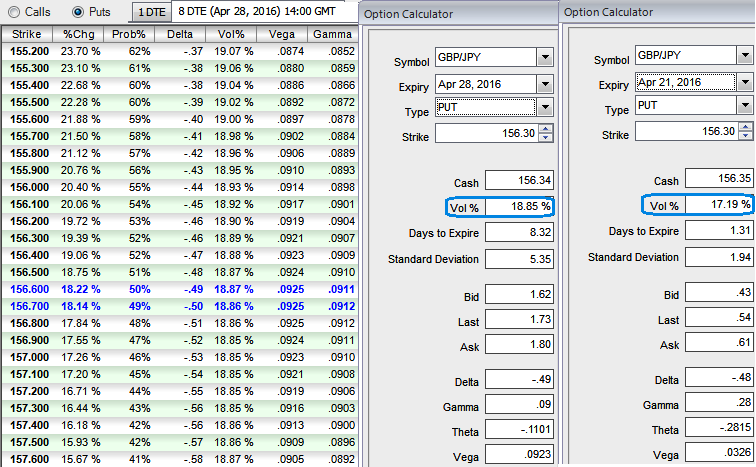The image size is (756, 467).
Task: Click Cash field showing 156.34
Action: (x=518, y=181)
